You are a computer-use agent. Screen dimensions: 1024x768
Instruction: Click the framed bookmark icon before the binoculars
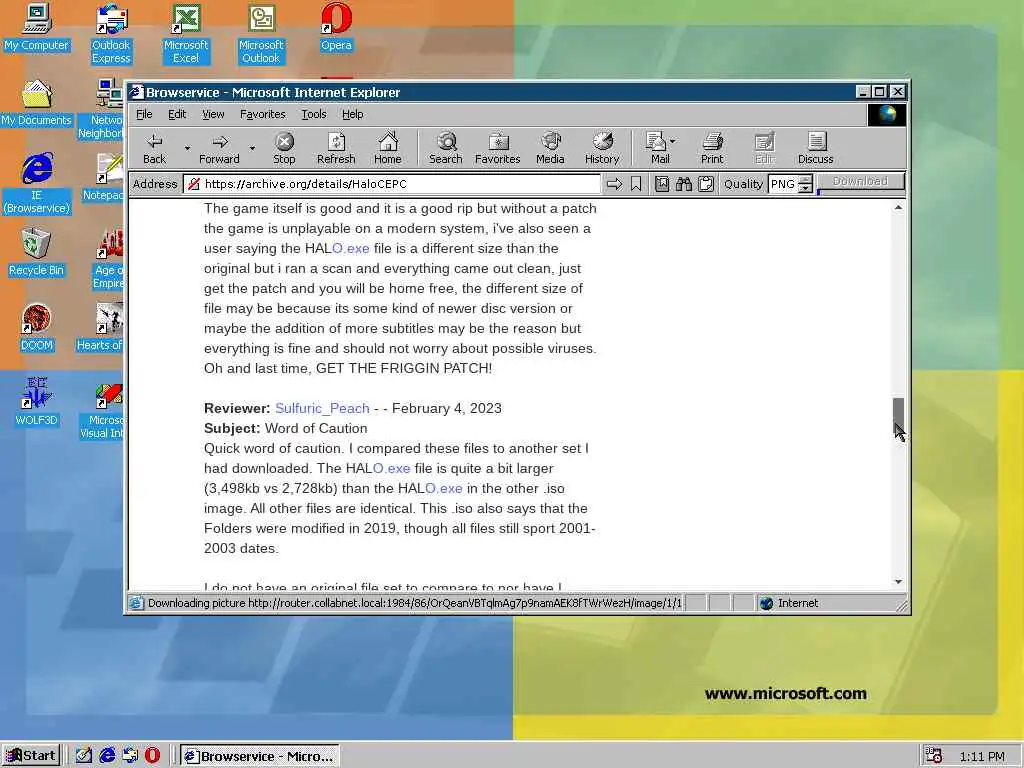coord(662,184)
